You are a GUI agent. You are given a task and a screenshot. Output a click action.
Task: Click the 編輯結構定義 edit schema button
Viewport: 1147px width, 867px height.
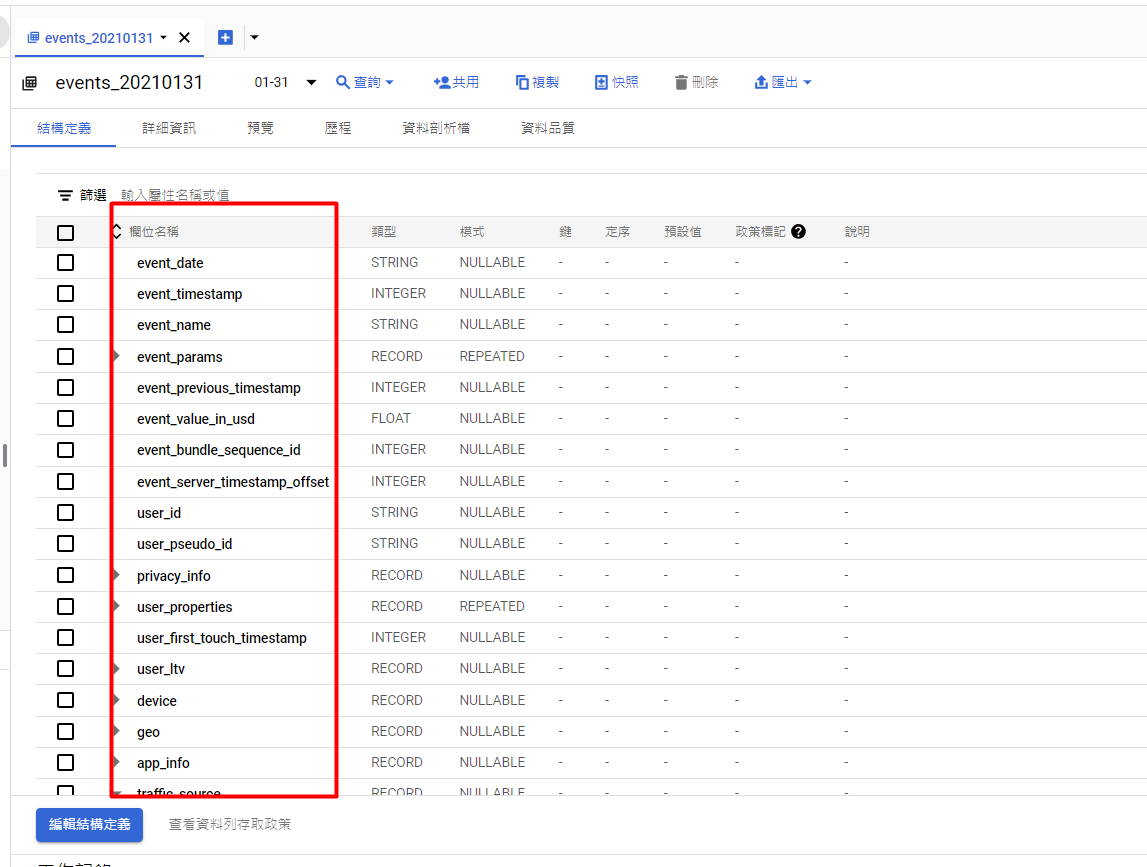89,825
